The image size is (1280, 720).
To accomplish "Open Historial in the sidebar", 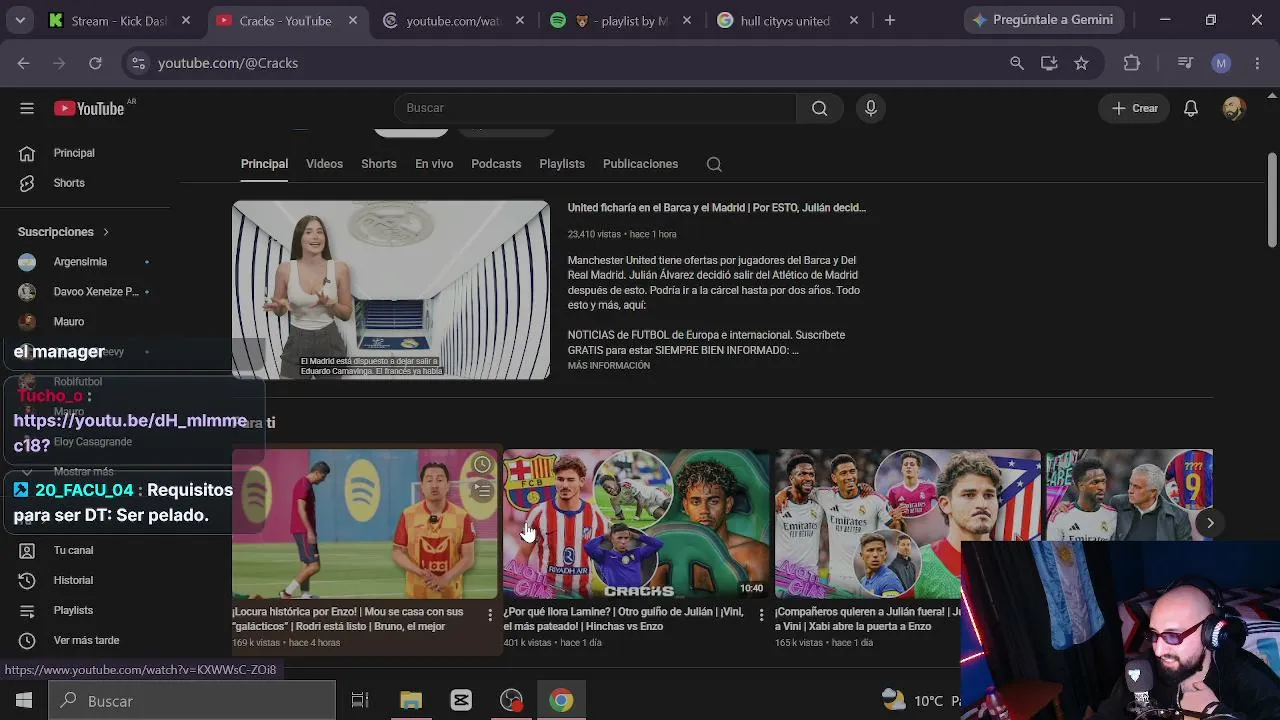I will click(x=73, y=580).
